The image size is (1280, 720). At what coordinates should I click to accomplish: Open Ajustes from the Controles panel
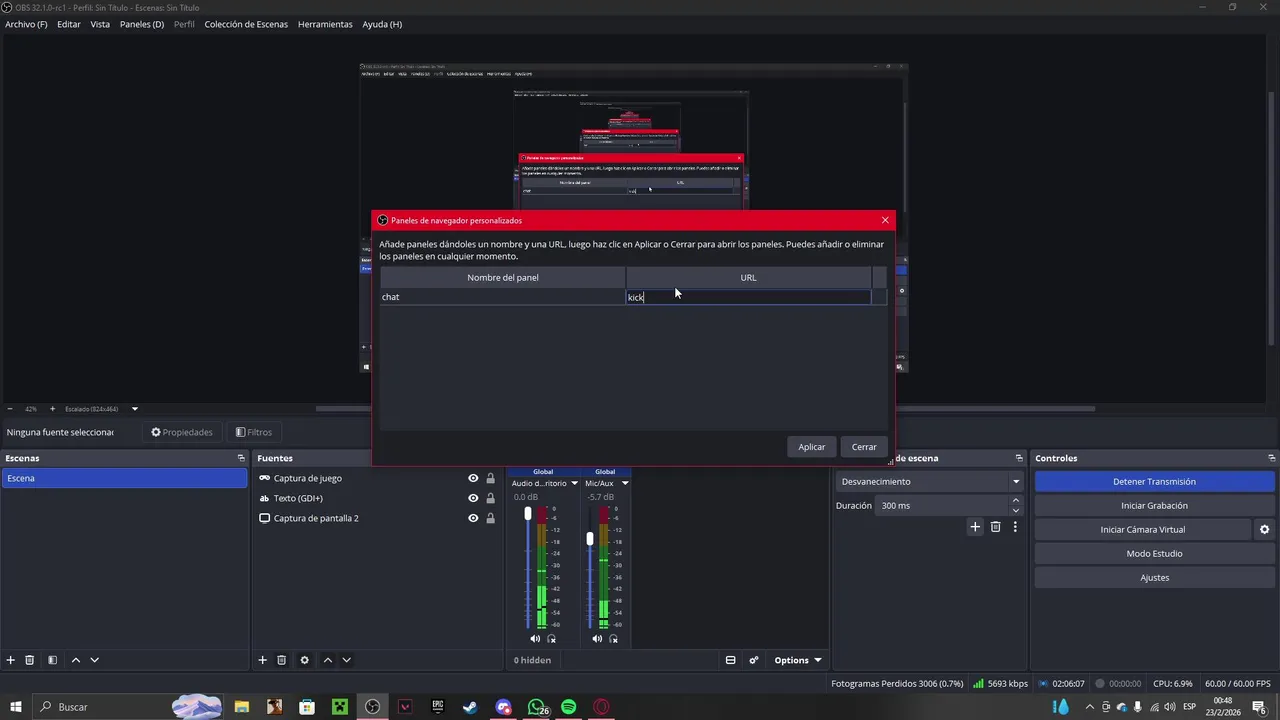tap(1154, 578)
